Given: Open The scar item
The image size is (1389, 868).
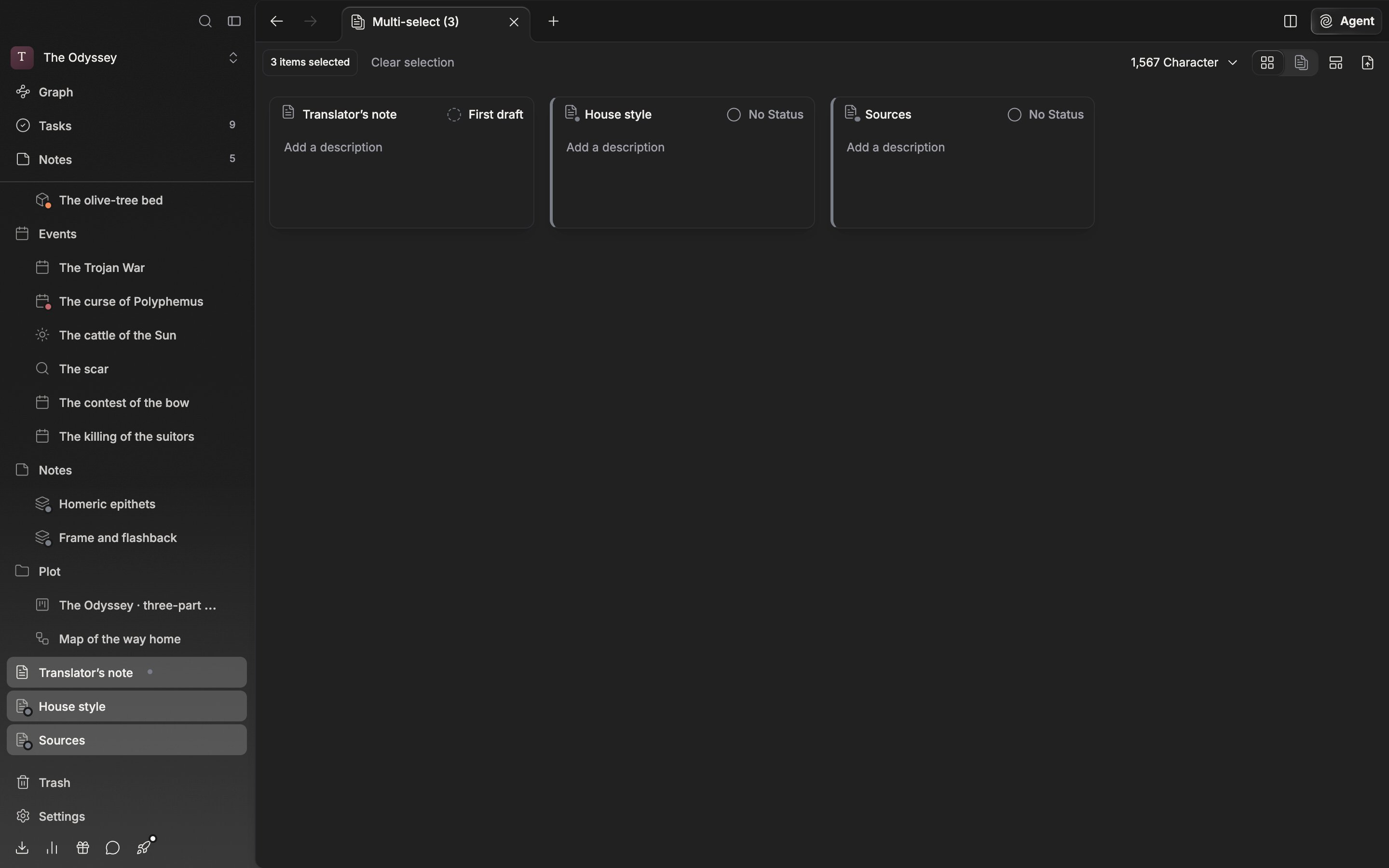Looking at the screenshot, I should [126, 369].
